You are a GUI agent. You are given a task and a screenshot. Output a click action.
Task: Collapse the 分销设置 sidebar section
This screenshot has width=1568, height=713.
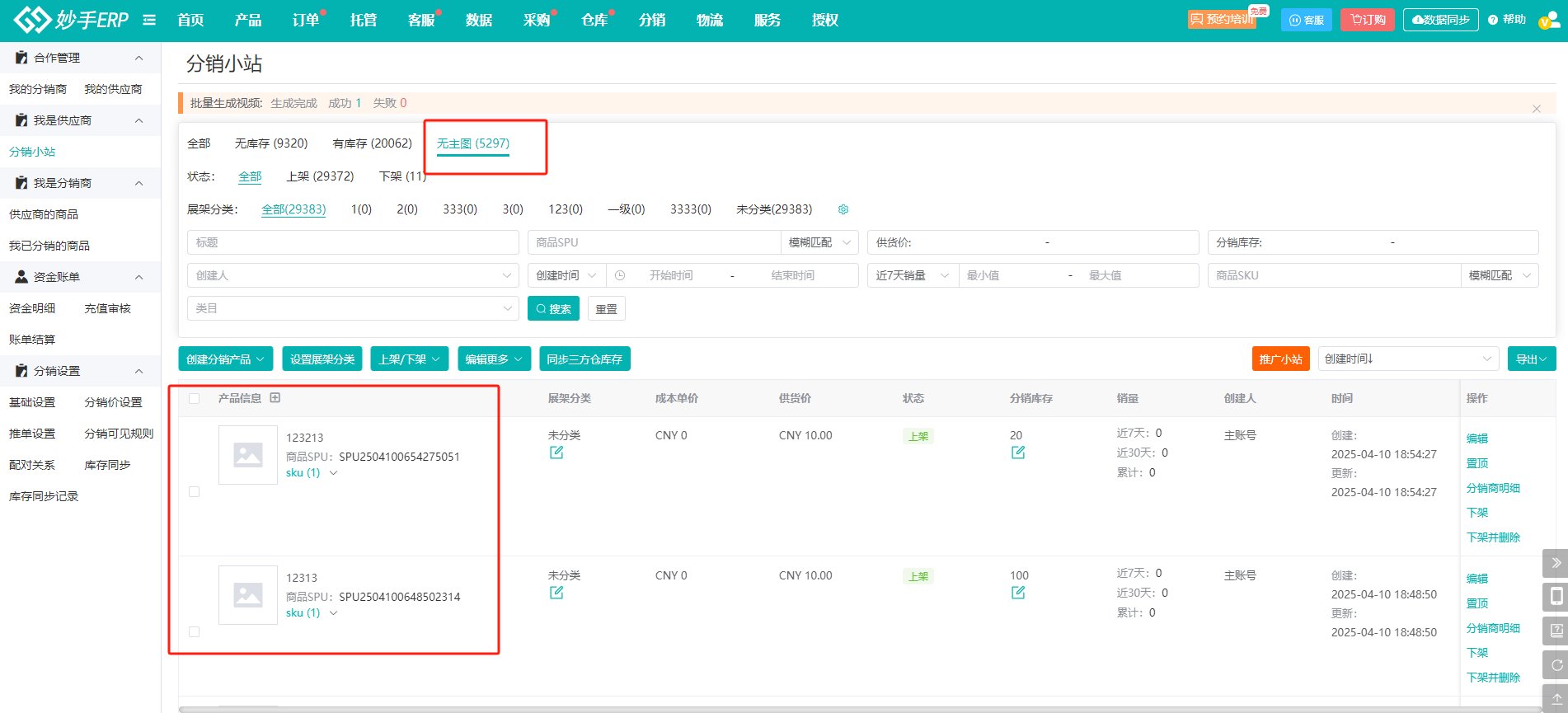coord(138,371)
